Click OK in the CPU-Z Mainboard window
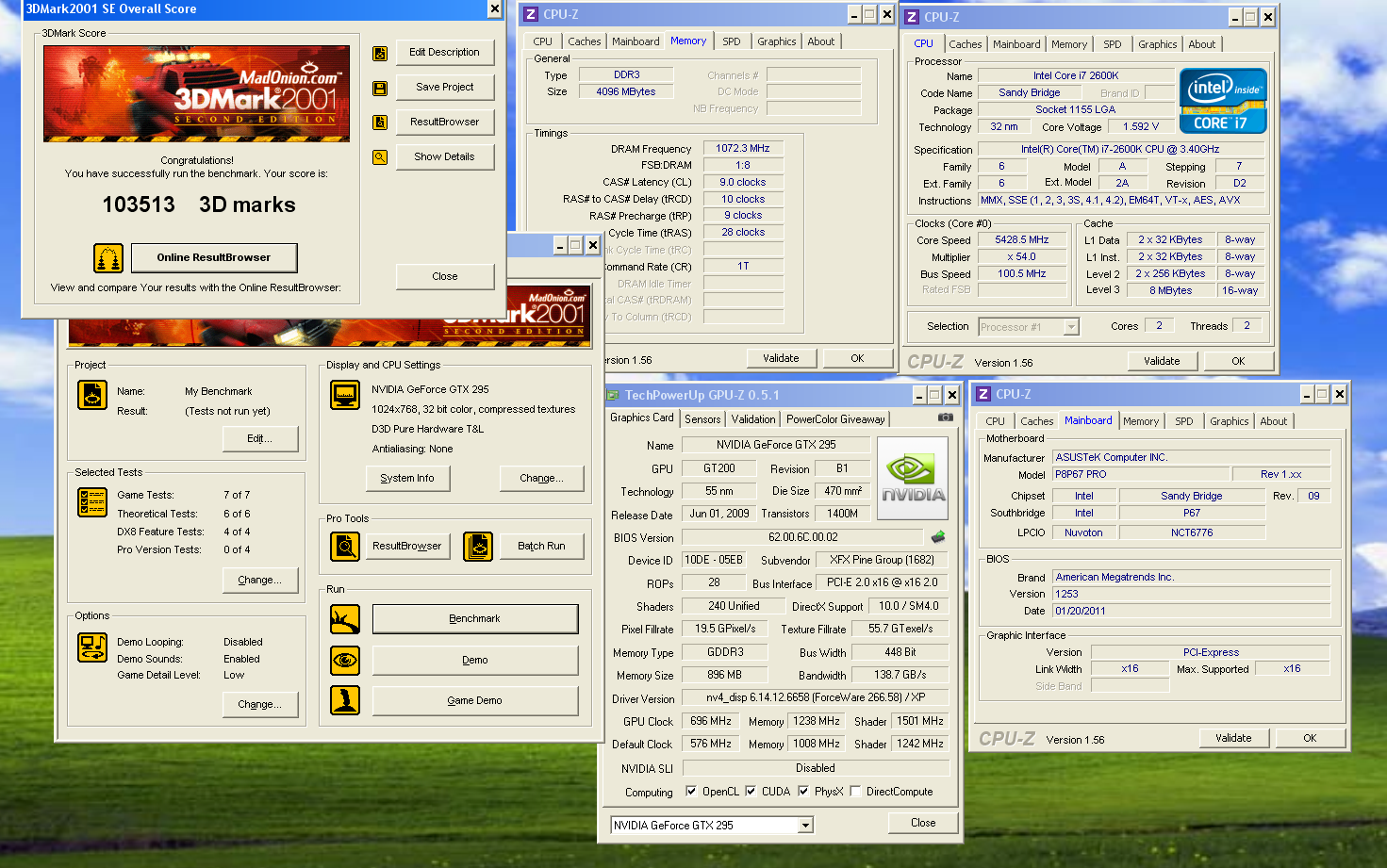The width and height of the screenshot is (1387, 868). tap(1310, 738)
